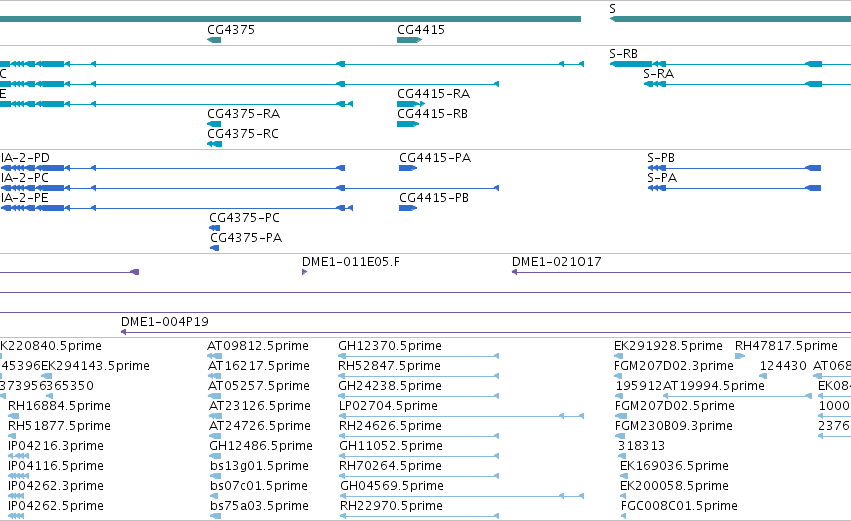851x521 pixels.
Task: Select EST EK291928.5prime
Action: click(668, 346)
